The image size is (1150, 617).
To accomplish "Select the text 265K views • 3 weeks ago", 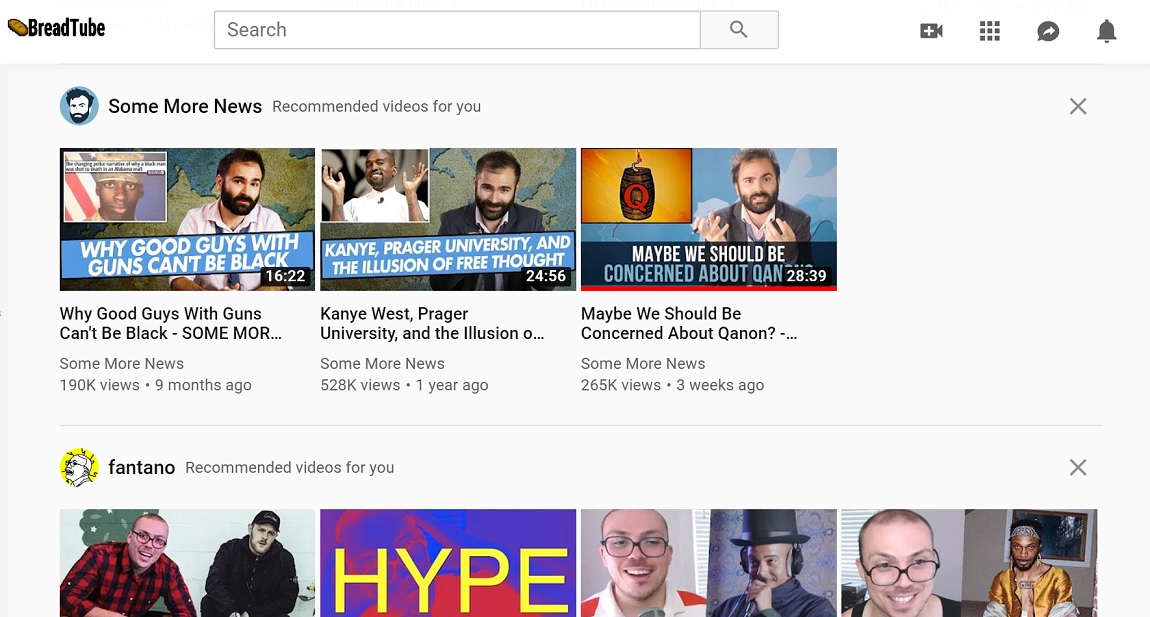I will [x=673, y=385].
